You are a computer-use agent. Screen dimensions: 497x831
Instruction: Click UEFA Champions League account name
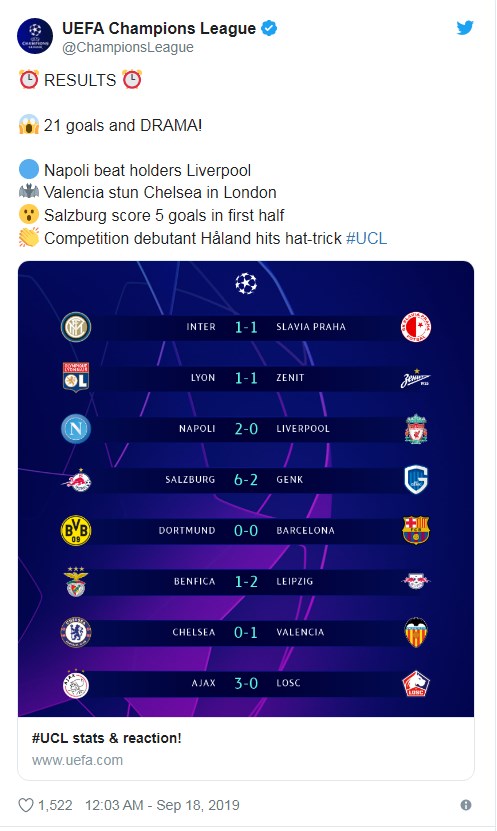[x=159, y=28]
